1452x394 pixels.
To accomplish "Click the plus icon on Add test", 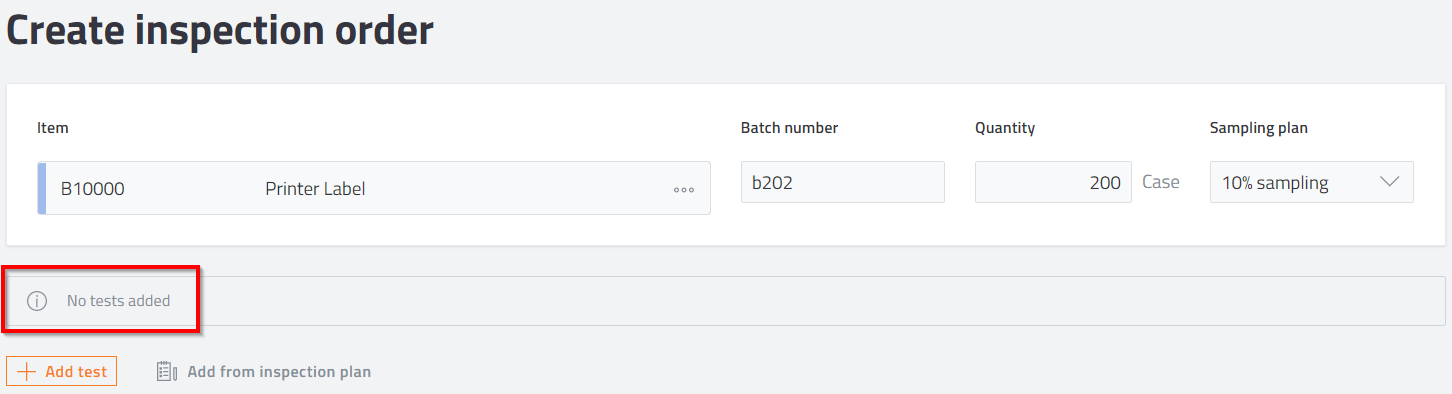I will pos(27,372).
